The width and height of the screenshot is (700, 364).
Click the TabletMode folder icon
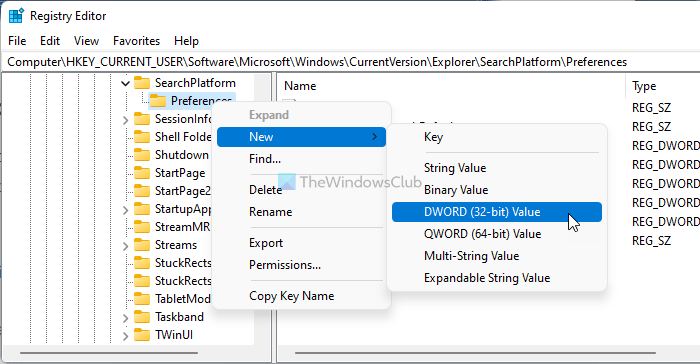142,298
